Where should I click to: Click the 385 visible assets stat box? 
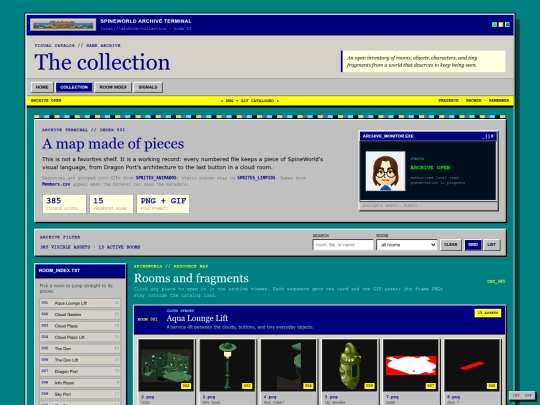[64, 204]
